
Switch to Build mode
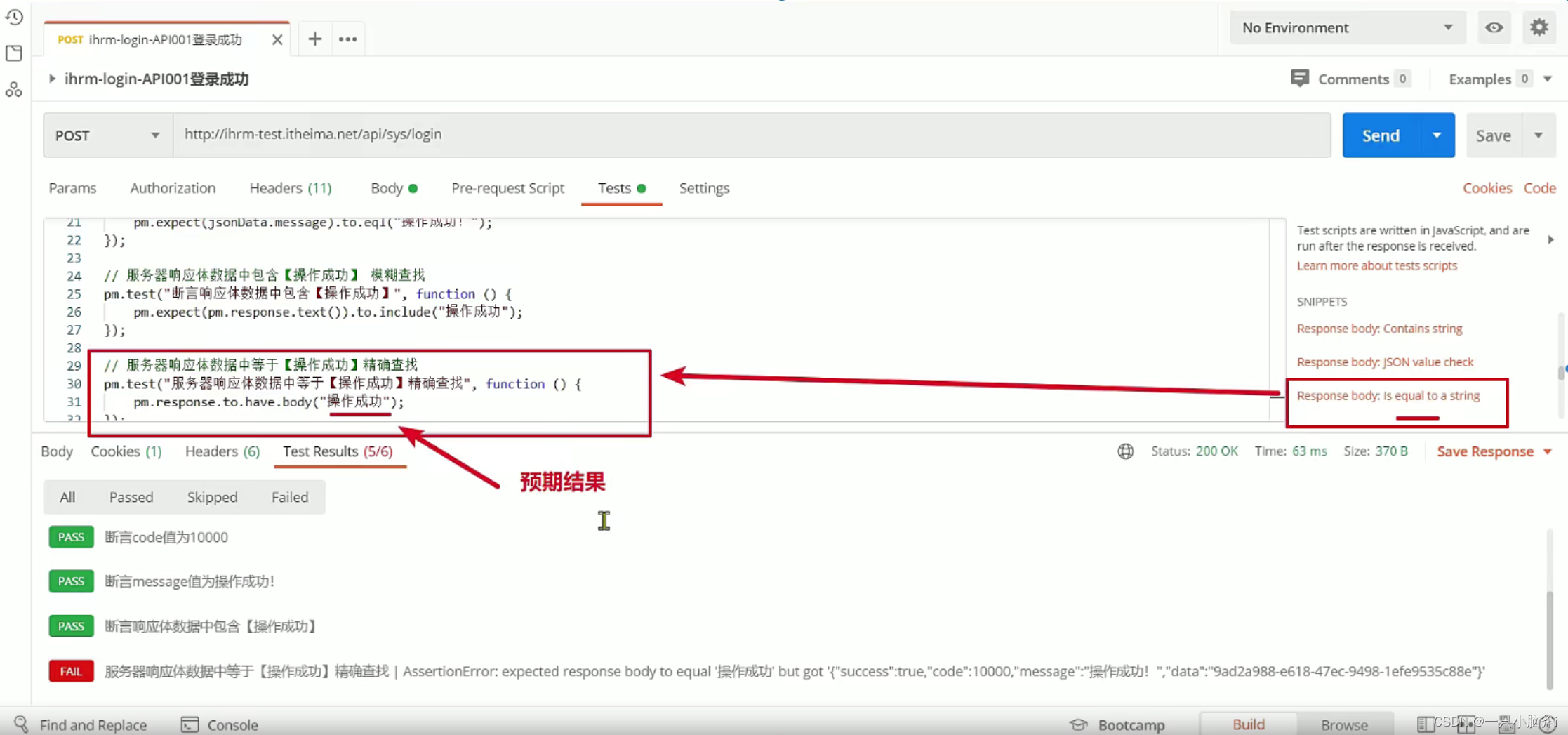click(x=1248, y=724)
